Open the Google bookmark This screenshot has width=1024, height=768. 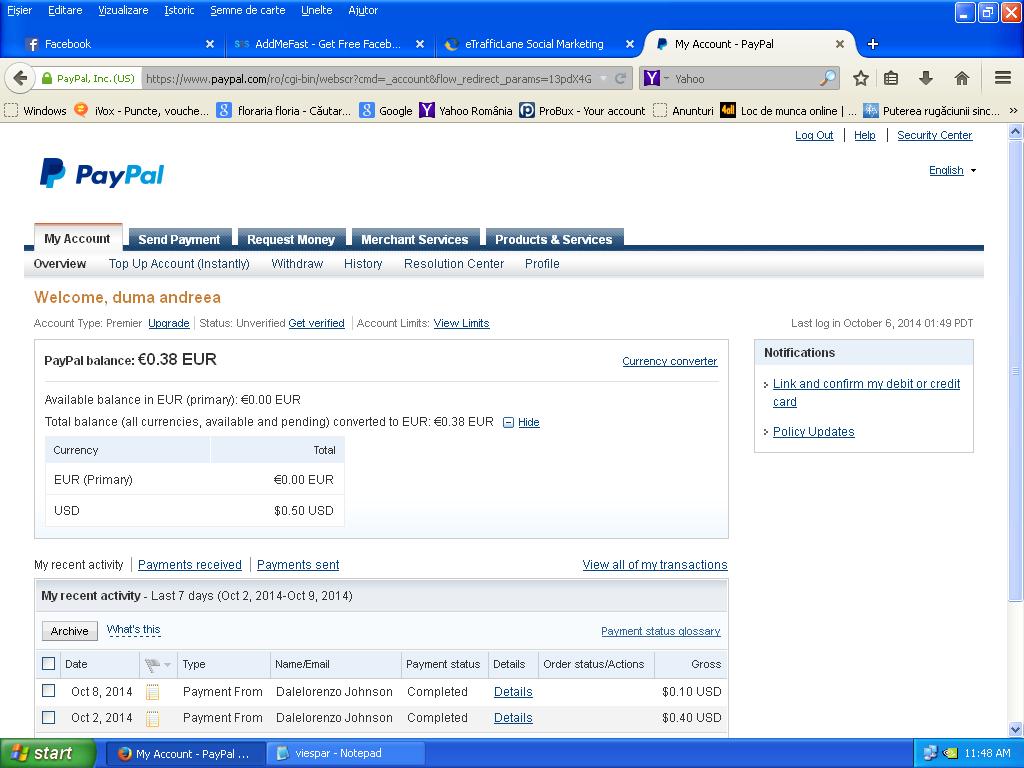click(386, 110)
